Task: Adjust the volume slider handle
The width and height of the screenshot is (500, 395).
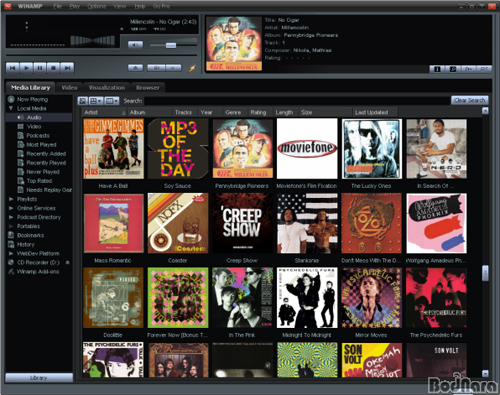Action: click(171, 45)
